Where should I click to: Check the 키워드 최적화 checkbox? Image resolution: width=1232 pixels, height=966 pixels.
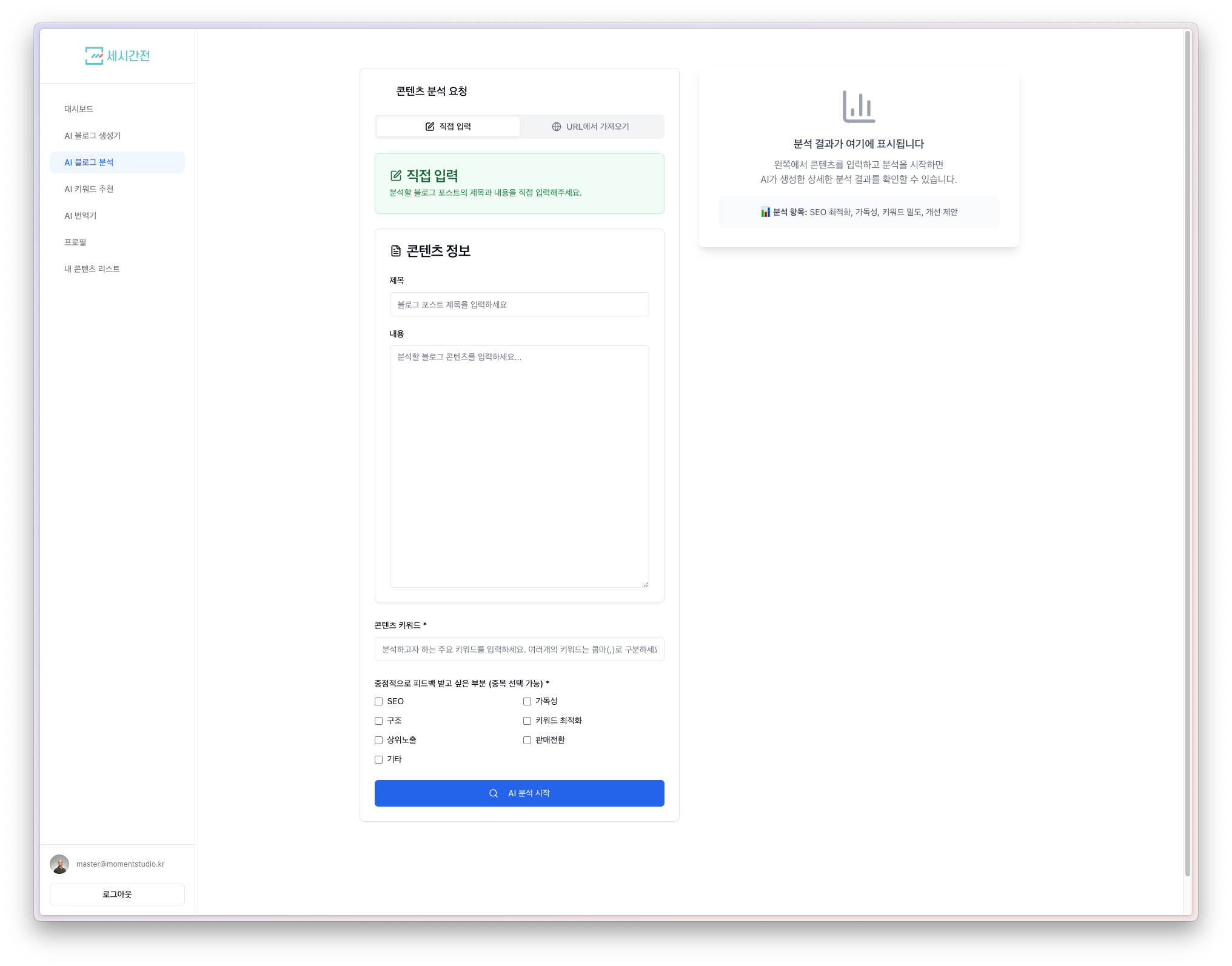[x=527, y=721]
